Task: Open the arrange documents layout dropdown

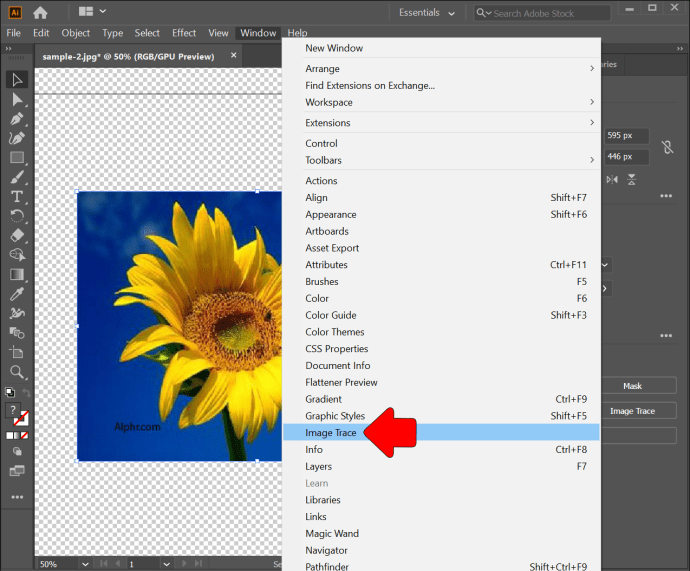Action: tap(92, 13)
